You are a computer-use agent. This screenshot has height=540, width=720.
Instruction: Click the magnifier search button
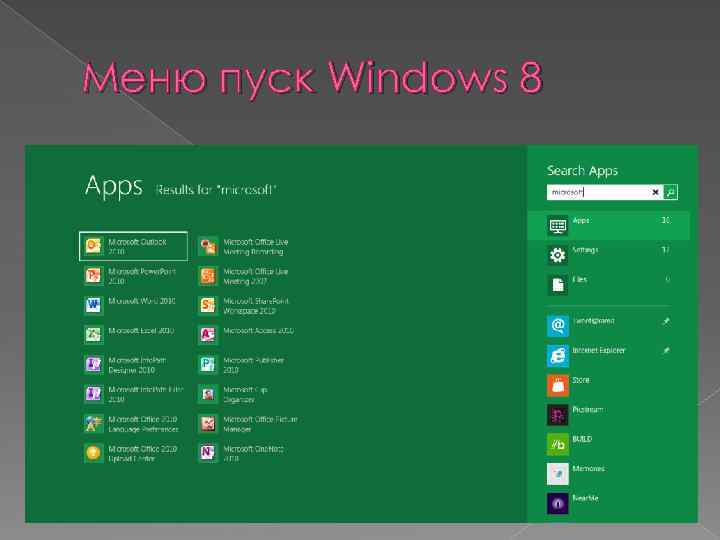(x=670, y=192)
